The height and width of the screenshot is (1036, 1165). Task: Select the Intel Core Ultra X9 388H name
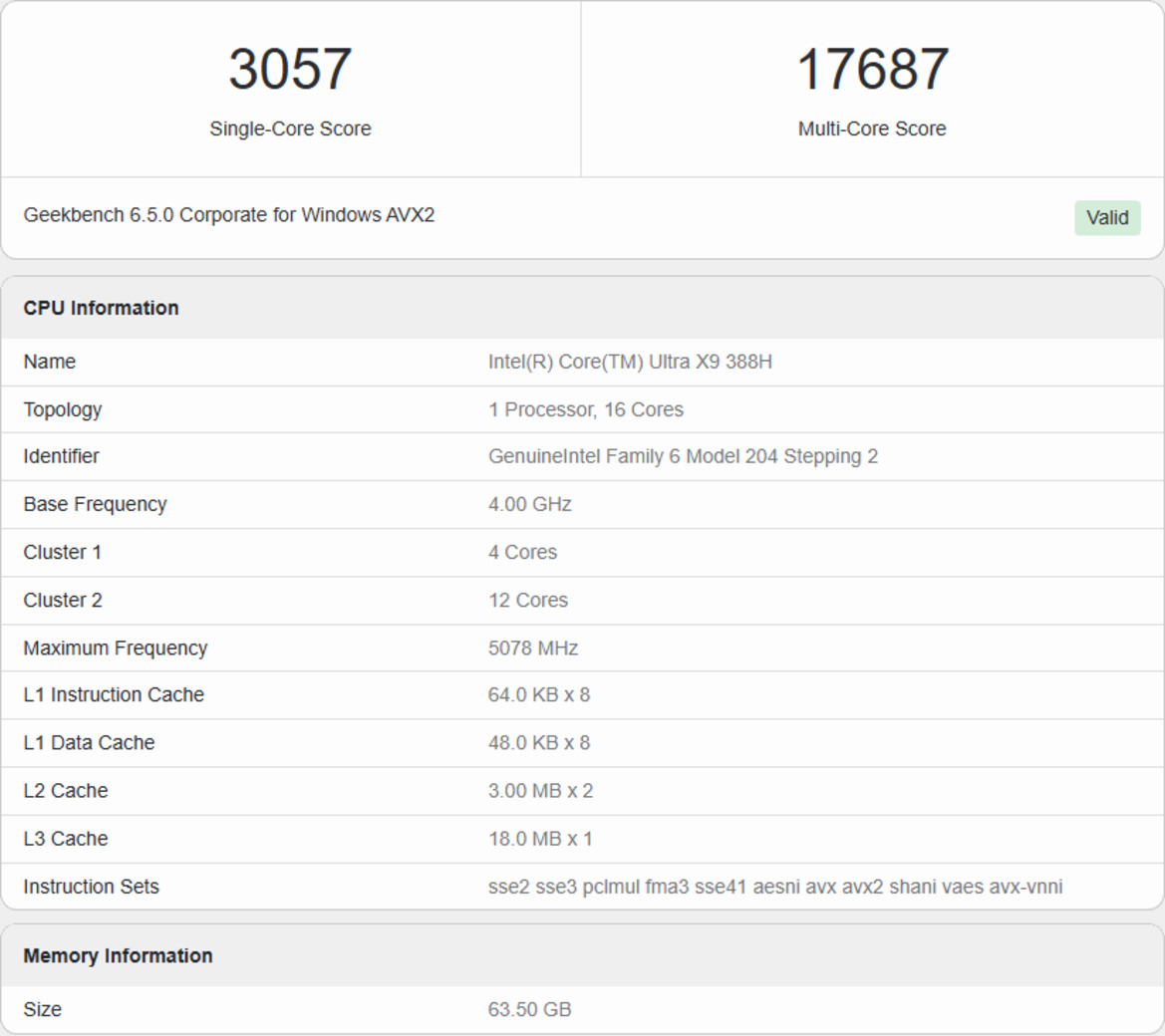coord(630,362)
